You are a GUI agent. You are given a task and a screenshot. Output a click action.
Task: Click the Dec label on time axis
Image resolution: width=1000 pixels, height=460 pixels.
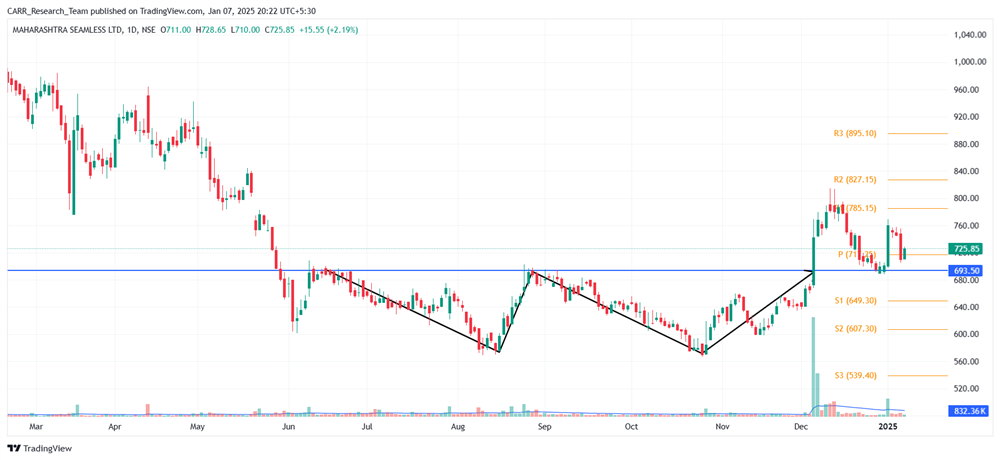[800, 426]
